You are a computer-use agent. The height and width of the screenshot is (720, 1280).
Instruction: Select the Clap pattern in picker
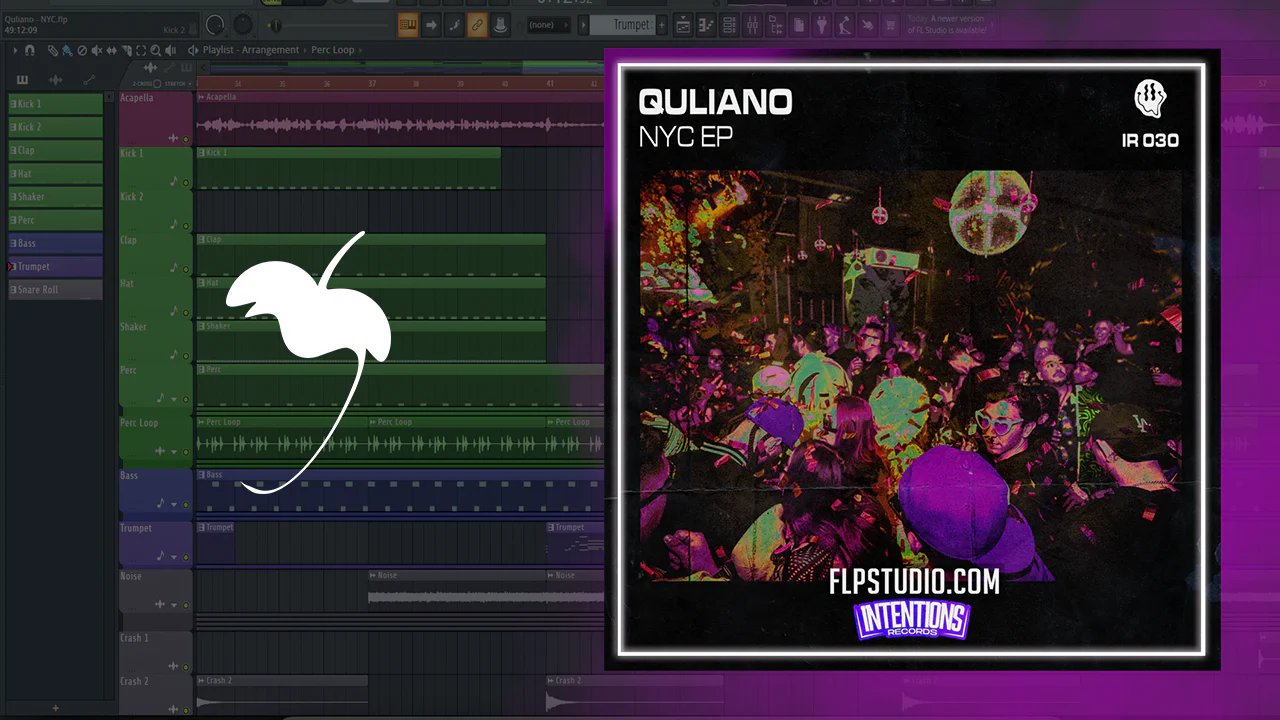[55, 150]
